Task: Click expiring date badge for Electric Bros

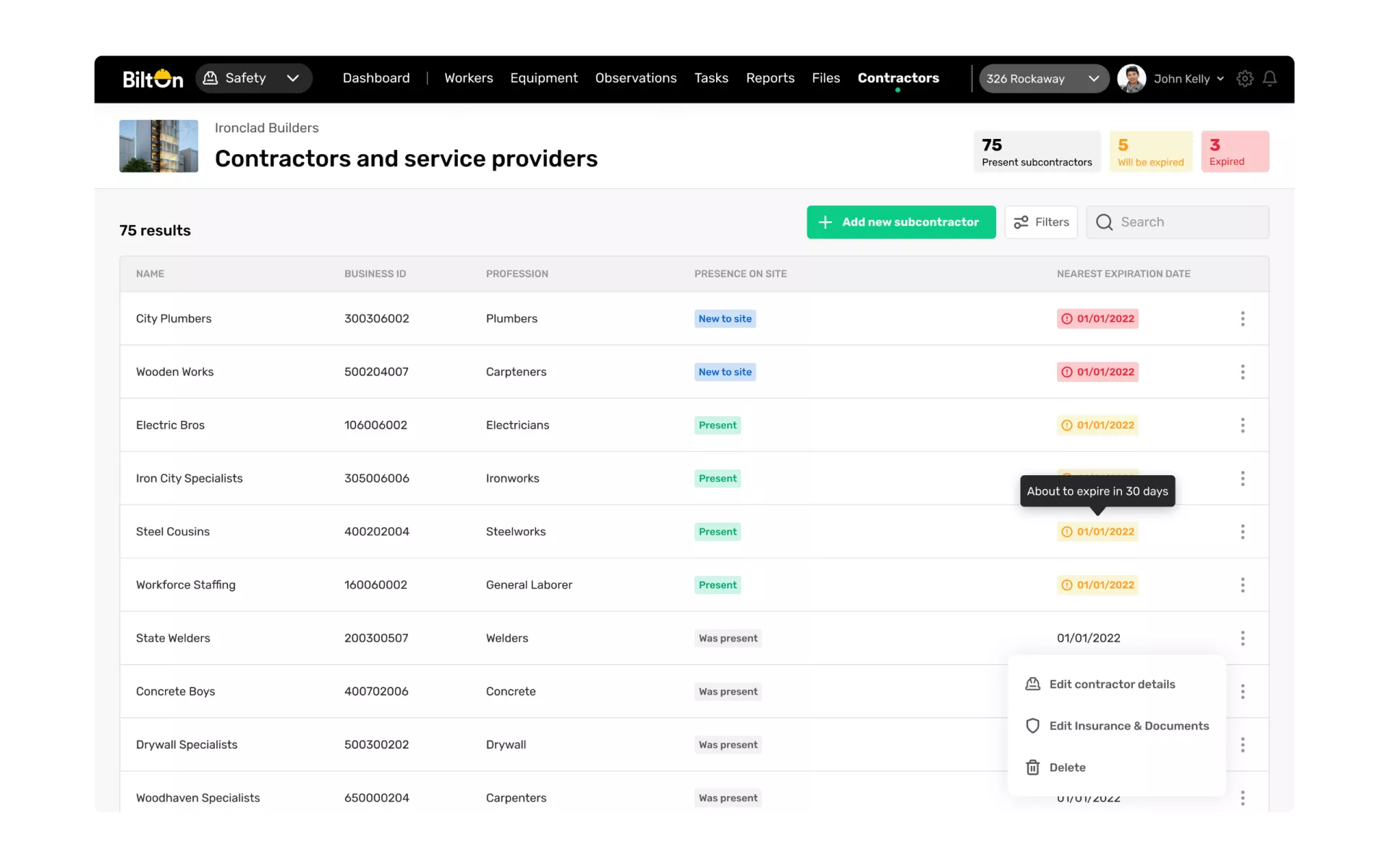Action: point(1097,425)
